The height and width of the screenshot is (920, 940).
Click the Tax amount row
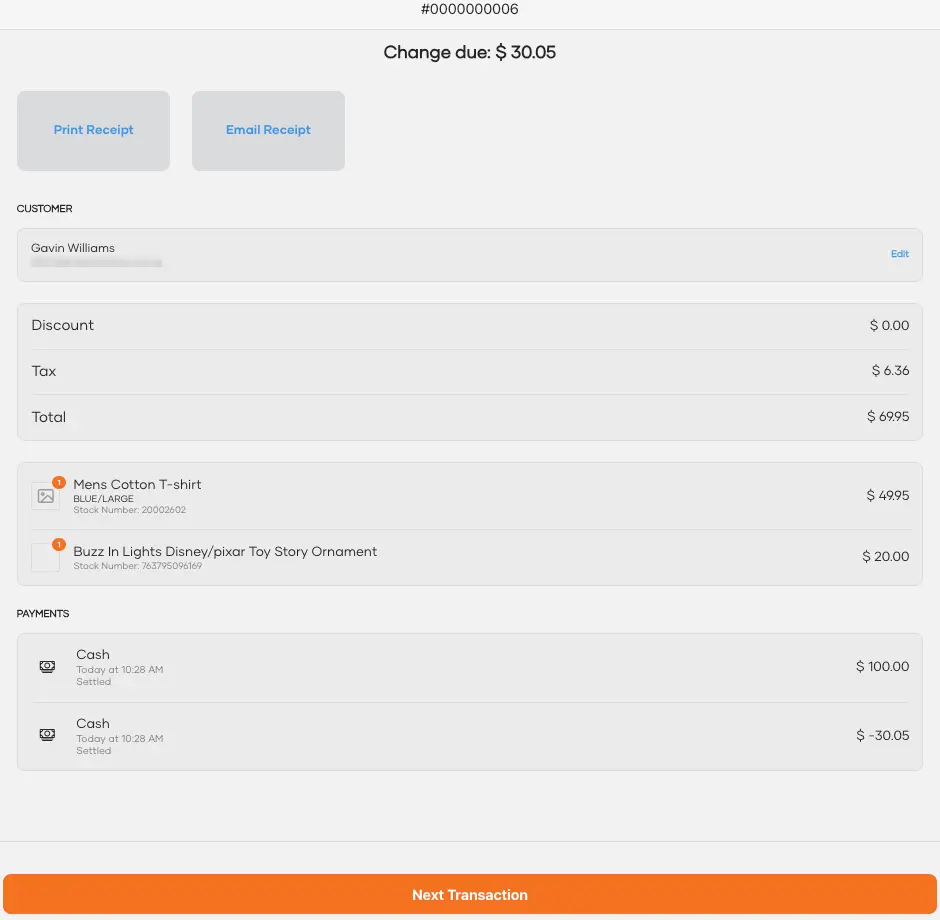[x=470, y=371]
